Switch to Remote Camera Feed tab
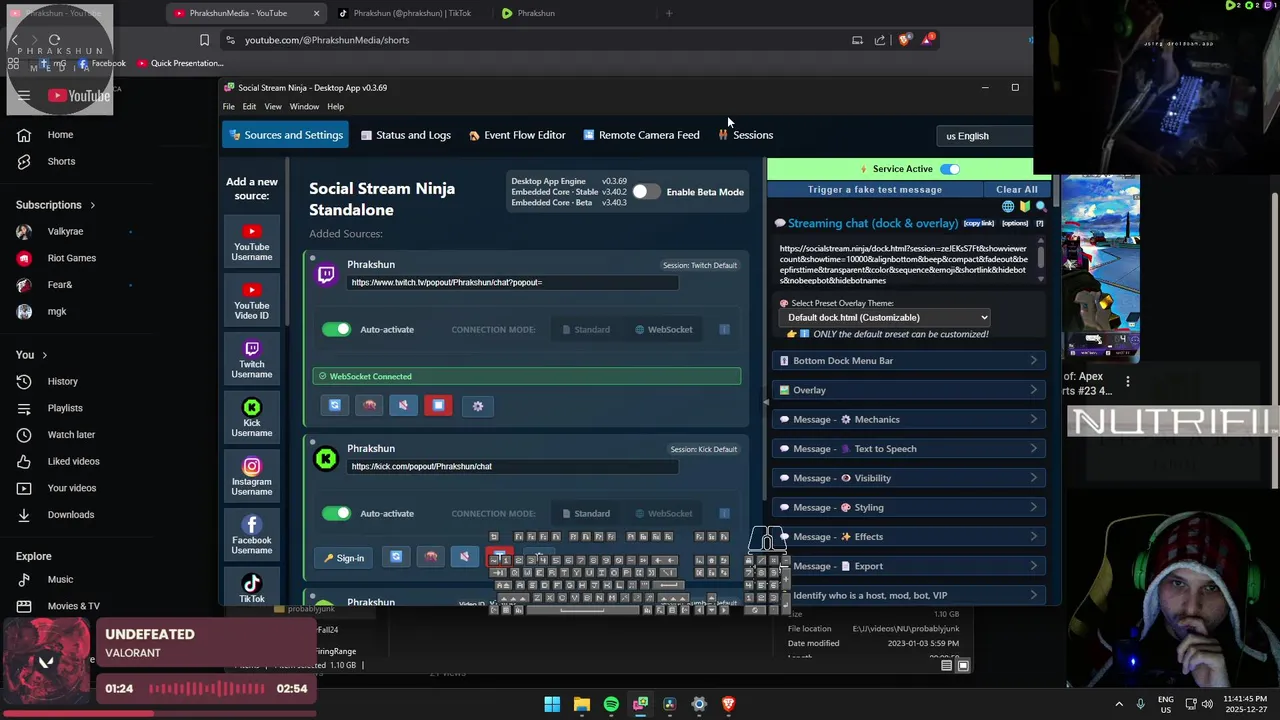This screenshot has width=1280, height=720. pyautogui.click(x=641, y=135)
